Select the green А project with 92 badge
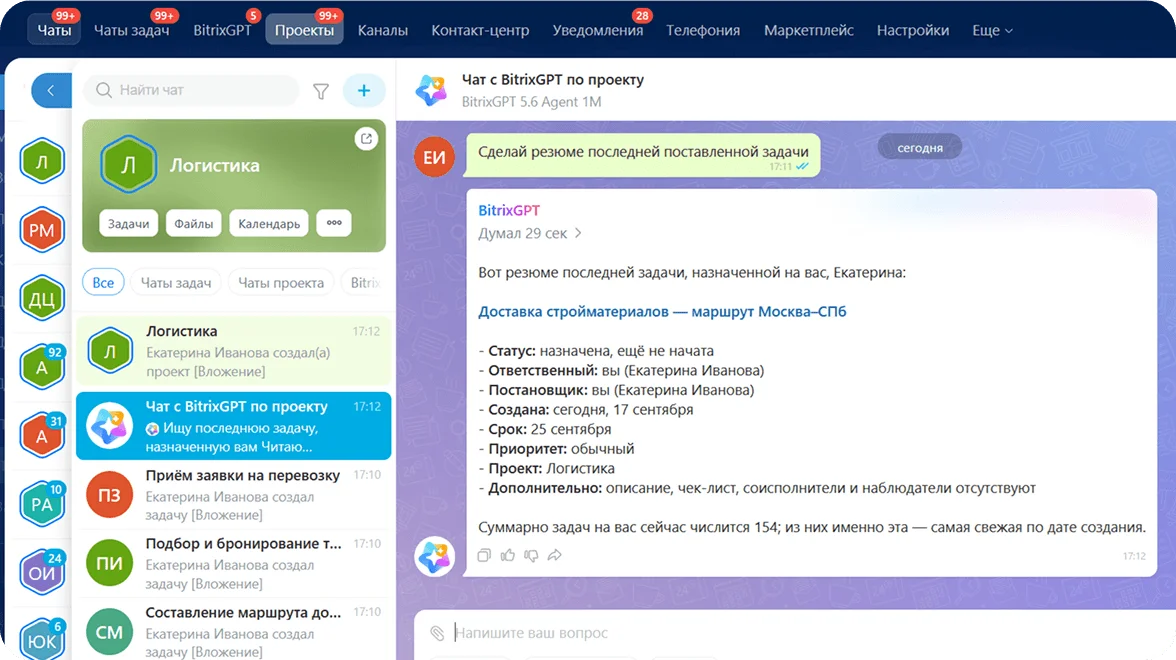 (x=42, y=367)
